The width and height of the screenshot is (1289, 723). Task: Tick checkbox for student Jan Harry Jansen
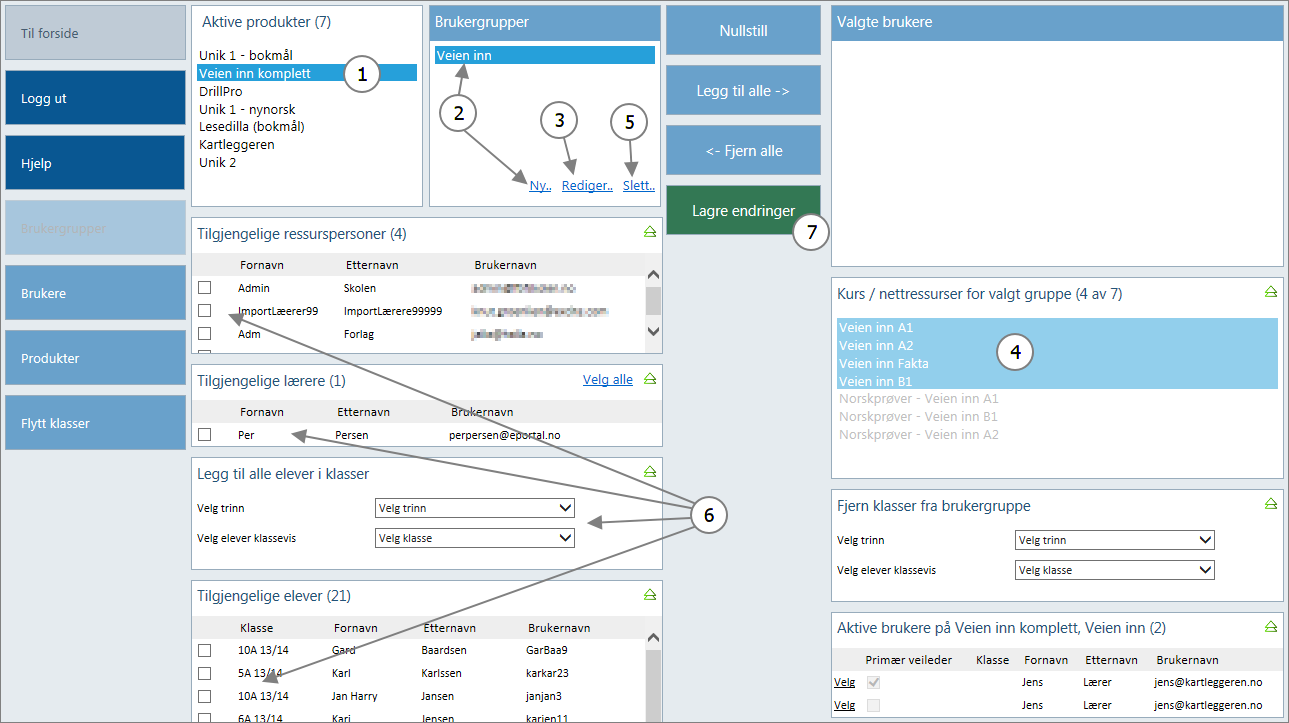click(205, 696)
